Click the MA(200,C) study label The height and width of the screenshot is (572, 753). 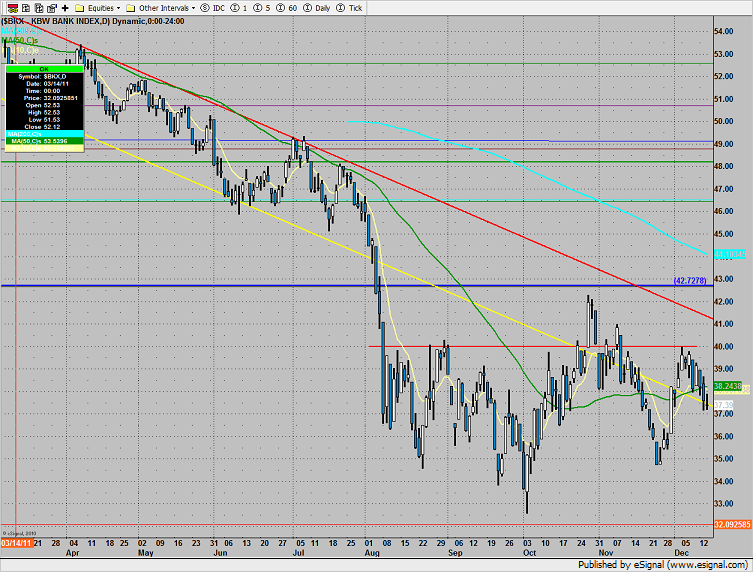tap(22, 31)
